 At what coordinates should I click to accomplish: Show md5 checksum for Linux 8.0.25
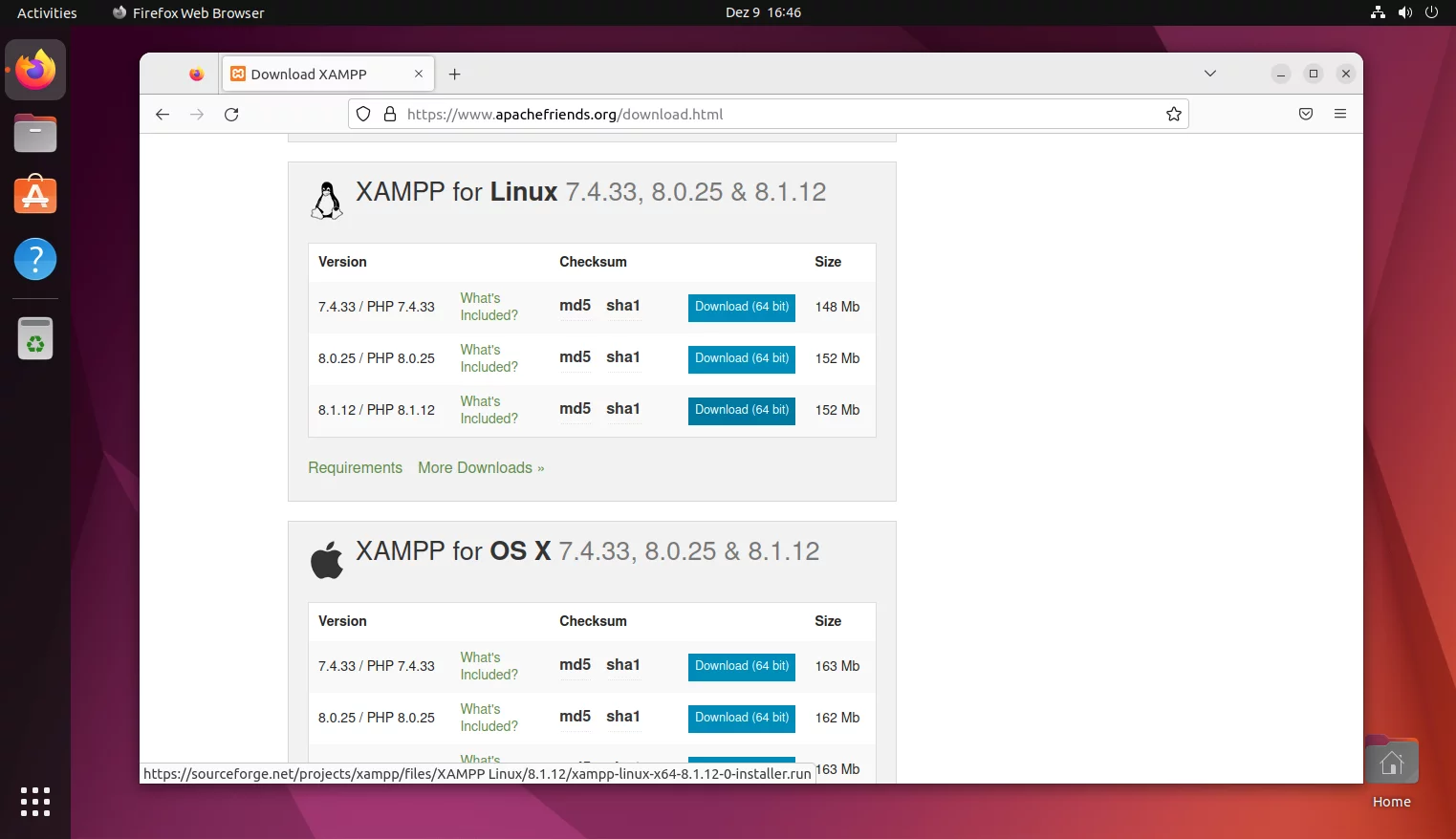[x=576, y=357]
